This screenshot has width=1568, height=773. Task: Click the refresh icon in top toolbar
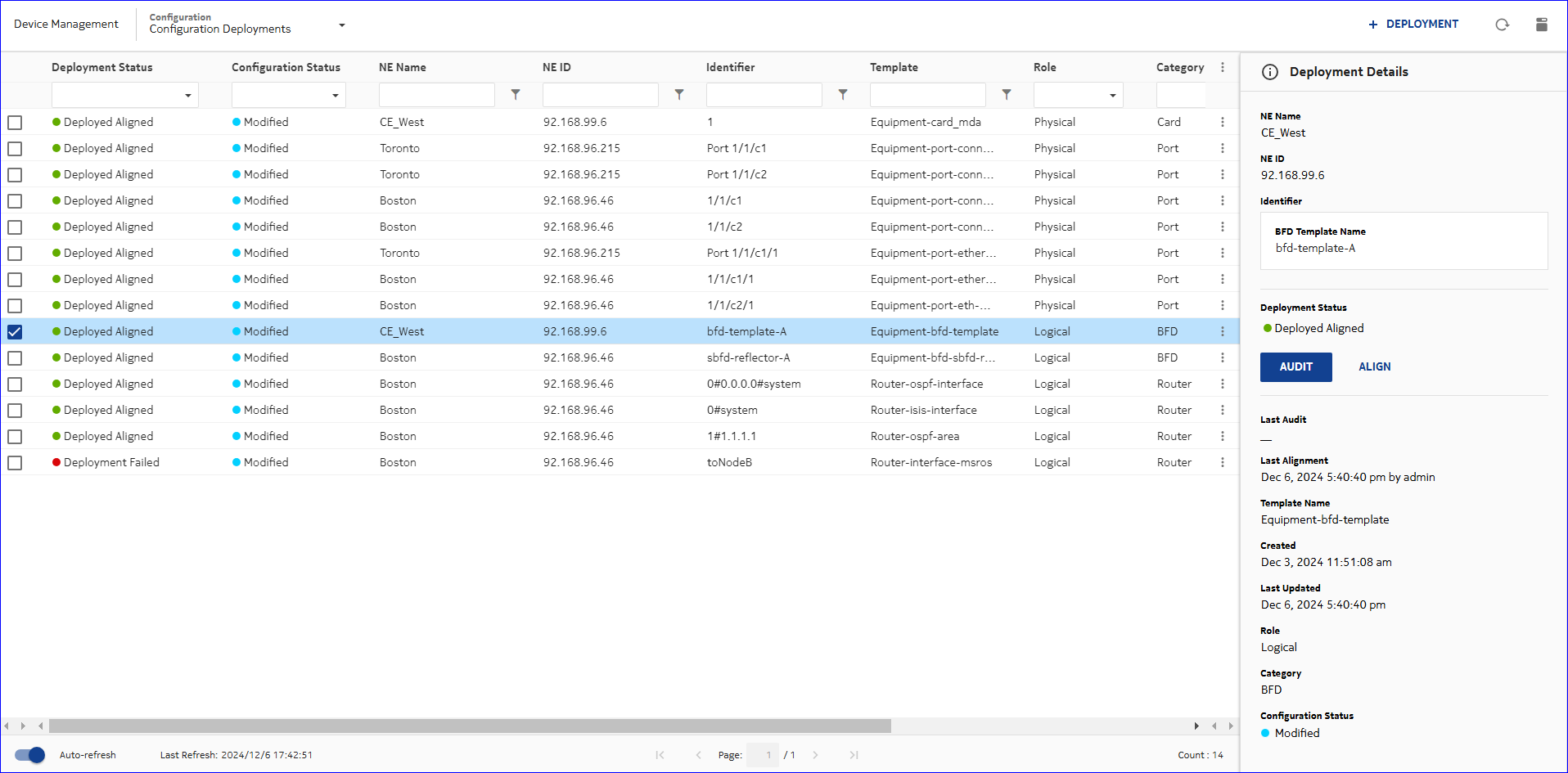[x=1502, y=25]
